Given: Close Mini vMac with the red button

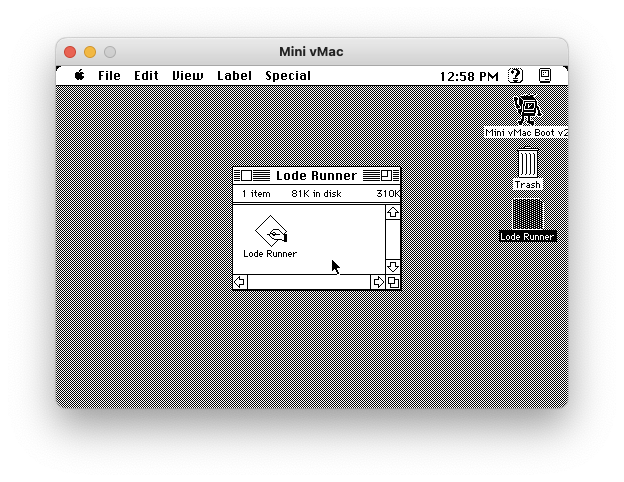Looking at the screenshot, I should 70,52.
